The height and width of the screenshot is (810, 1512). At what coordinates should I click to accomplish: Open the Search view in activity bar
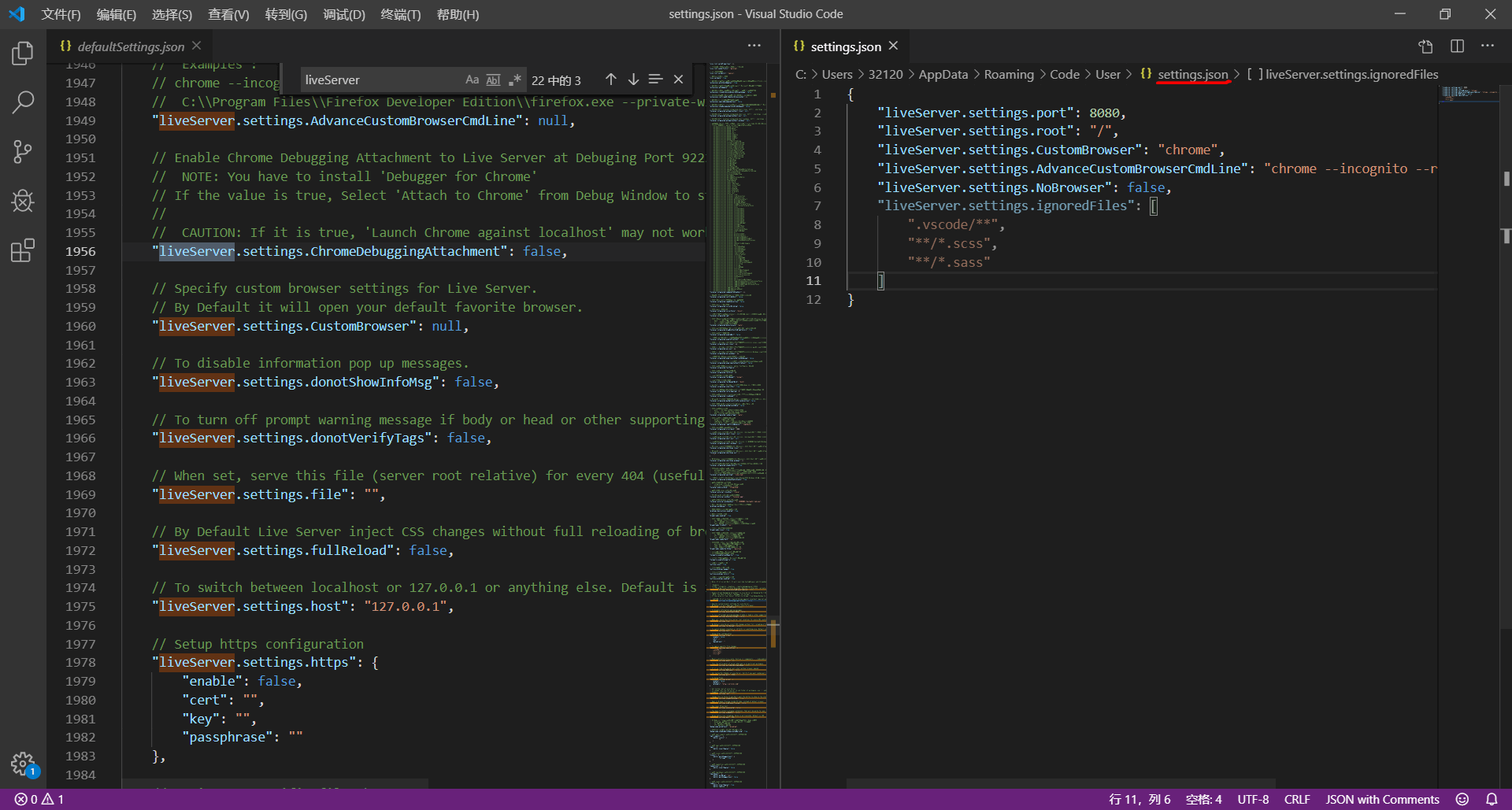pos(23,102)
